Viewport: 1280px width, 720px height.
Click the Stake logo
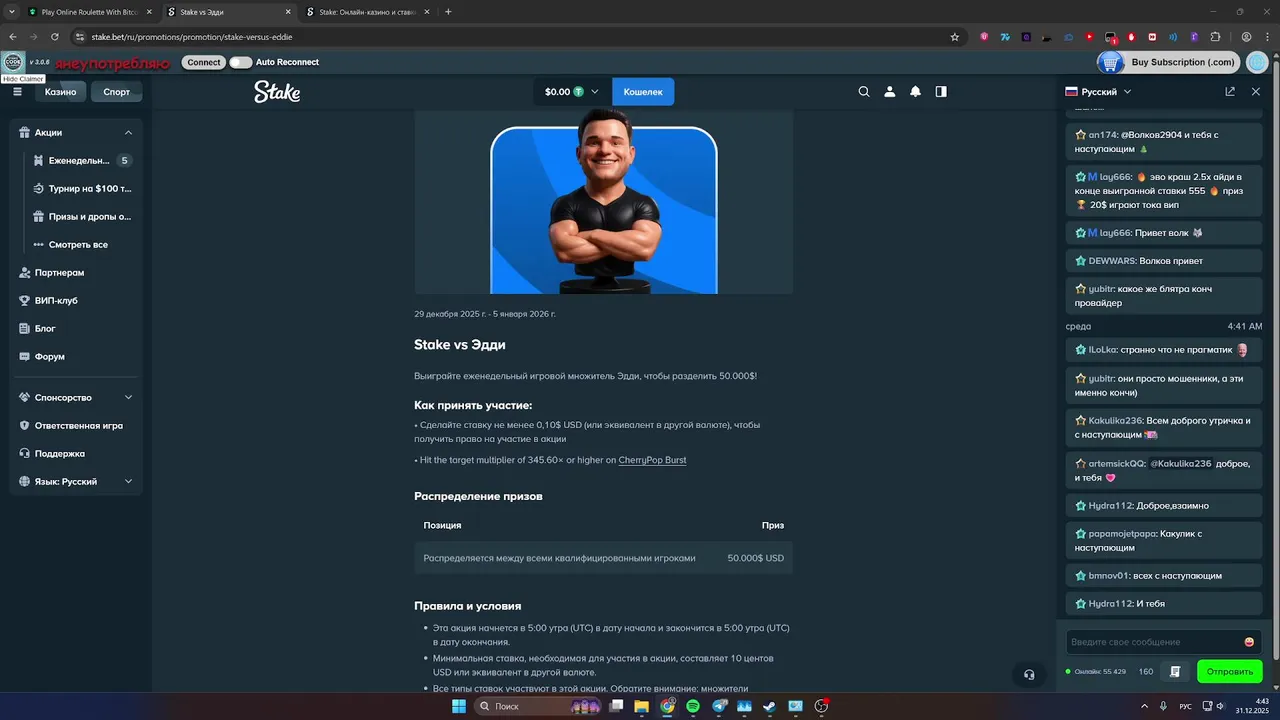point(277,92)
